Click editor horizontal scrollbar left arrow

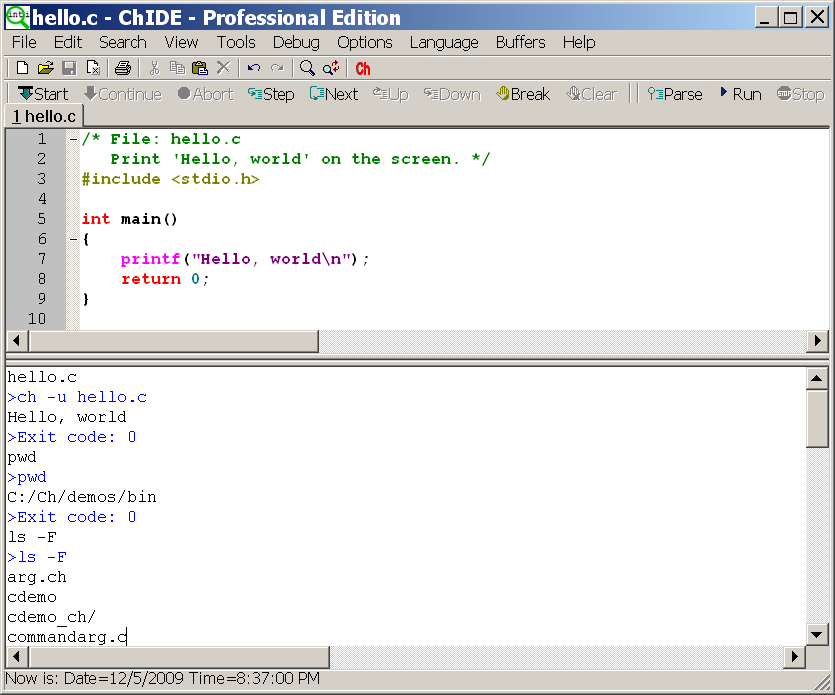(x=17, y=341)
